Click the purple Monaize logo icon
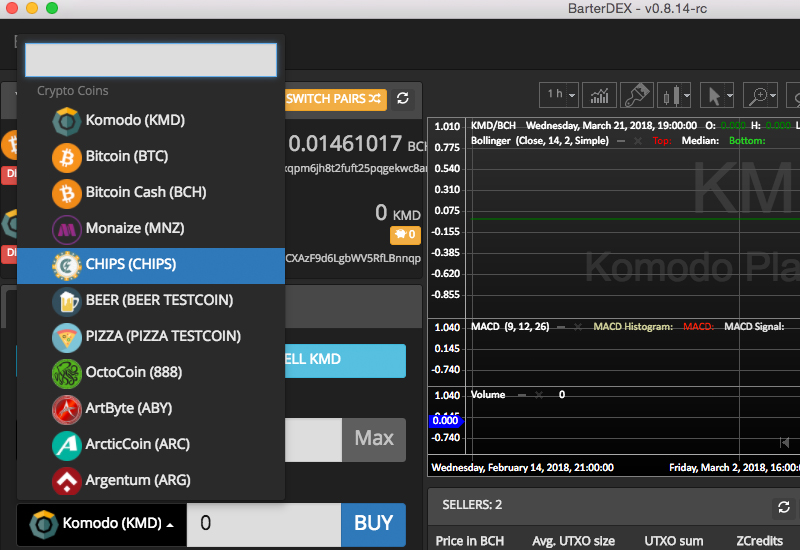Viewport: 800px width, 550px height. 66,230
